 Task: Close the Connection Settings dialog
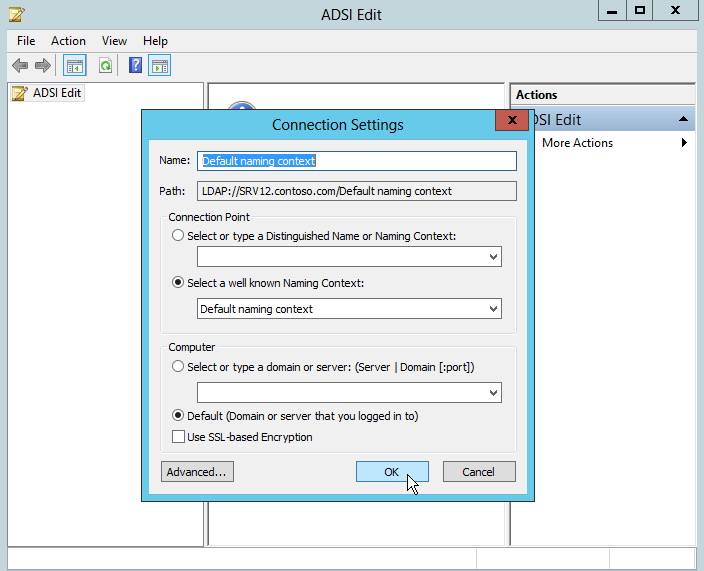click(x=511, y=120)
